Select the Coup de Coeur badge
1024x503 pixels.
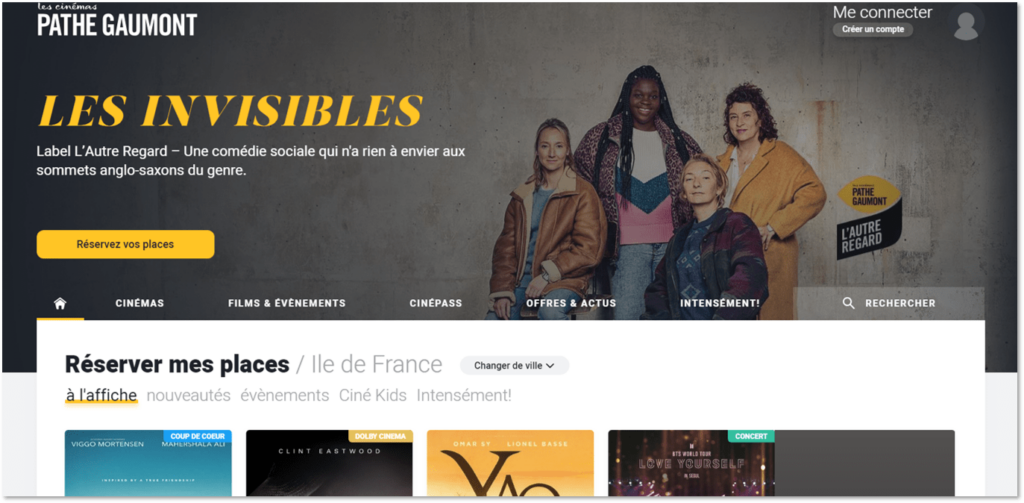coord(198,436)
